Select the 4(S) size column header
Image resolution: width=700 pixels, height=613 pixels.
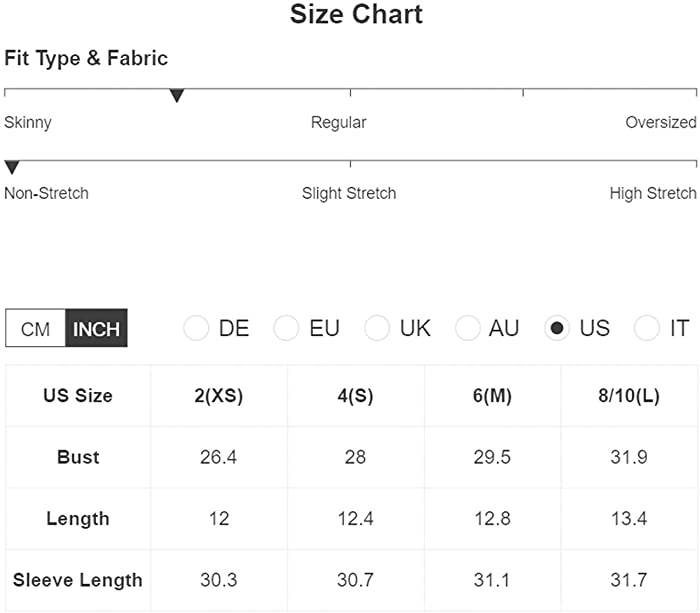click(x=355, y=396)
